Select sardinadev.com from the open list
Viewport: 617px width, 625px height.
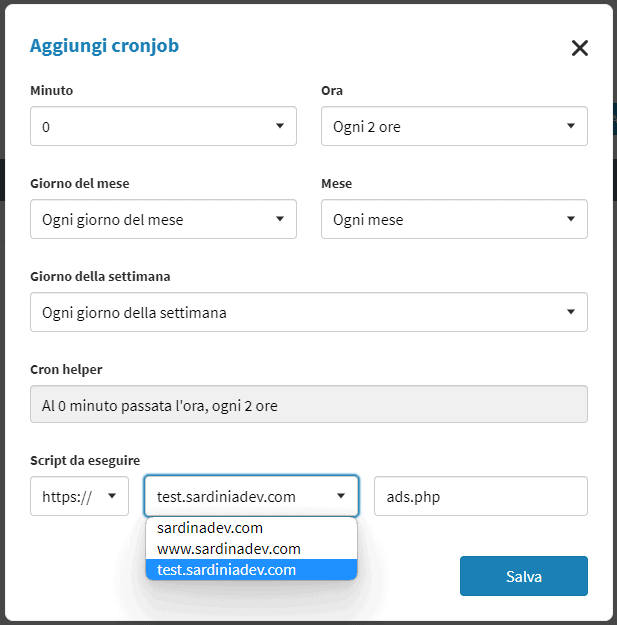tap(210, 528)
